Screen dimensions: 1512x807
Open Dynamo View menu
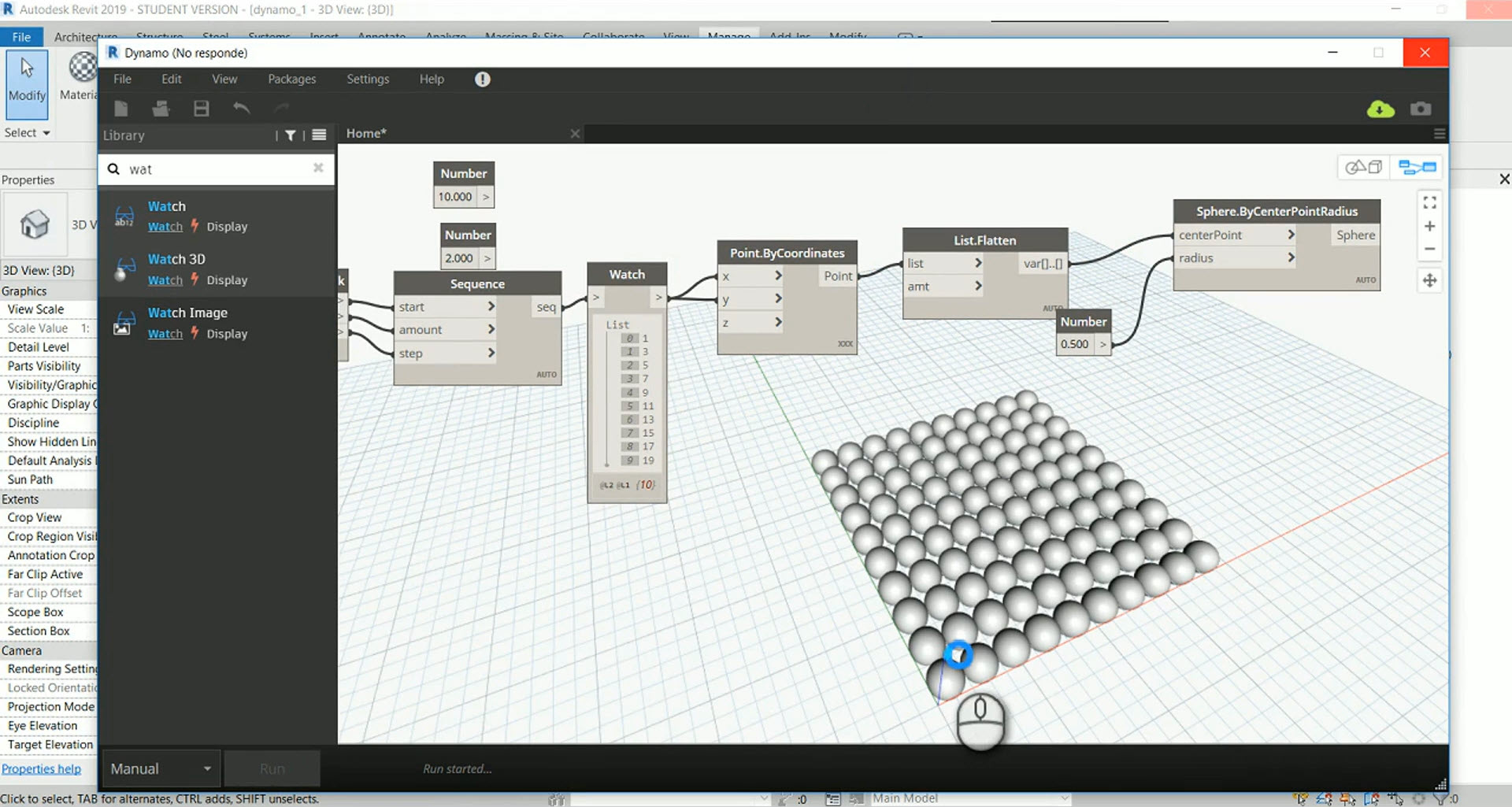pos(224,79)
